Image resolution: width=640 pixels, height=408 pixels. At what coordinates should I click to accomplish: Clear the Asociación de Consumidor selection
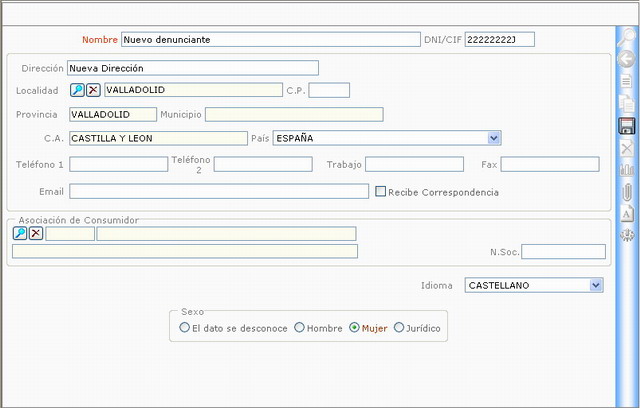(x=36, y=233)
